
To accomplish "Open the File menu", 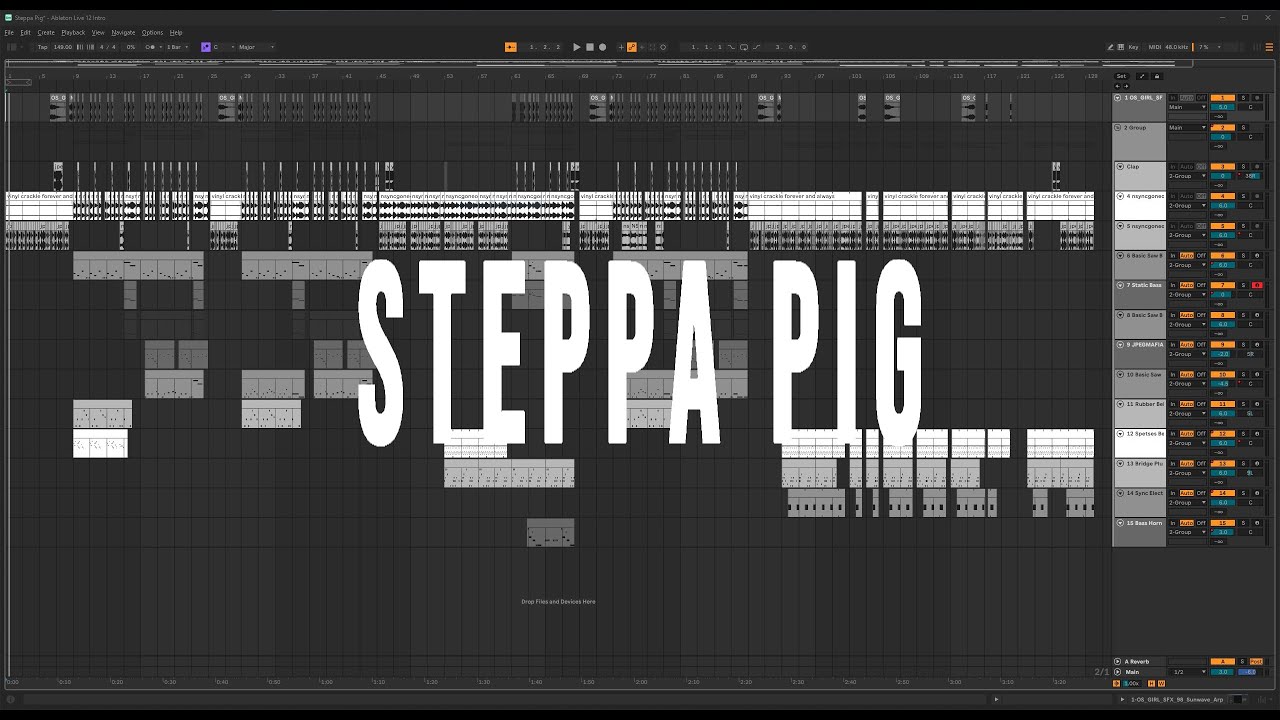I will [9, 32].
